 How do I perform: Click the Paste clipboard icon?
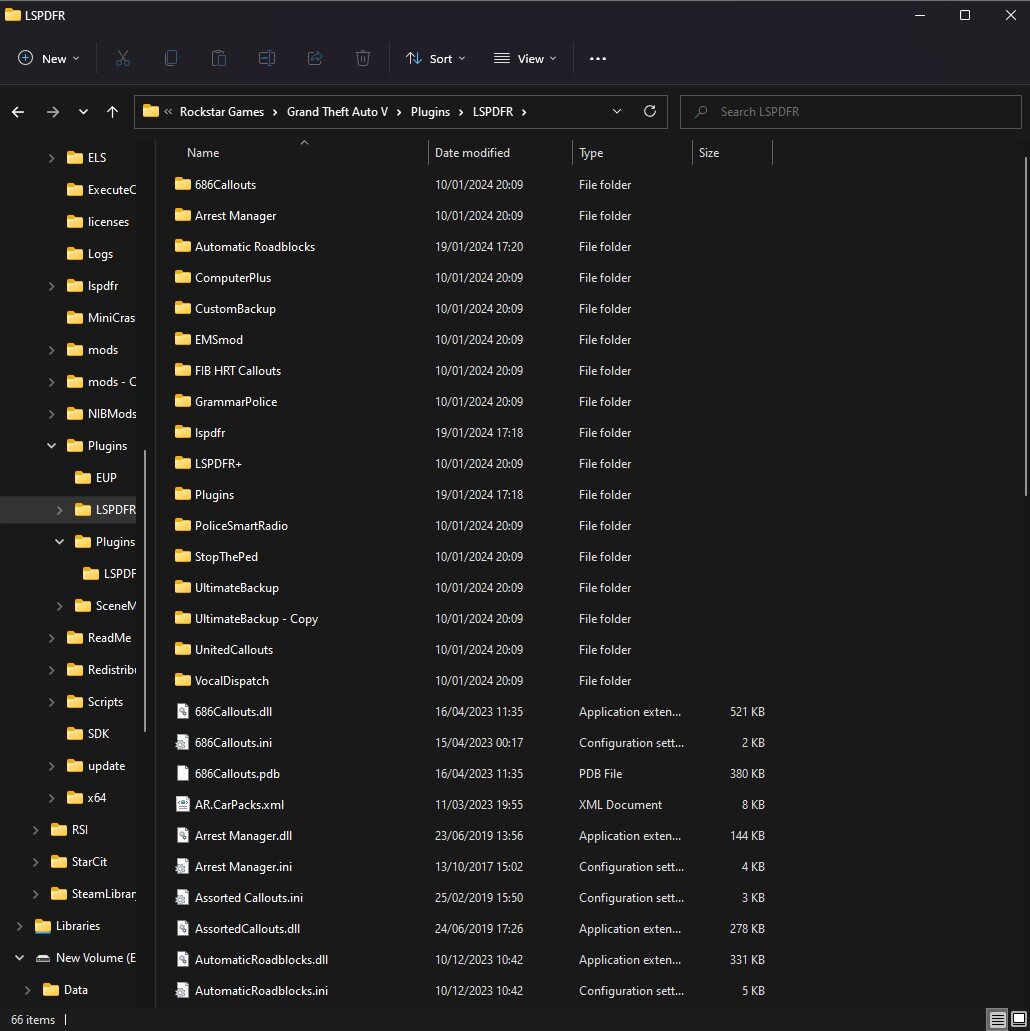tap(219, 59)
